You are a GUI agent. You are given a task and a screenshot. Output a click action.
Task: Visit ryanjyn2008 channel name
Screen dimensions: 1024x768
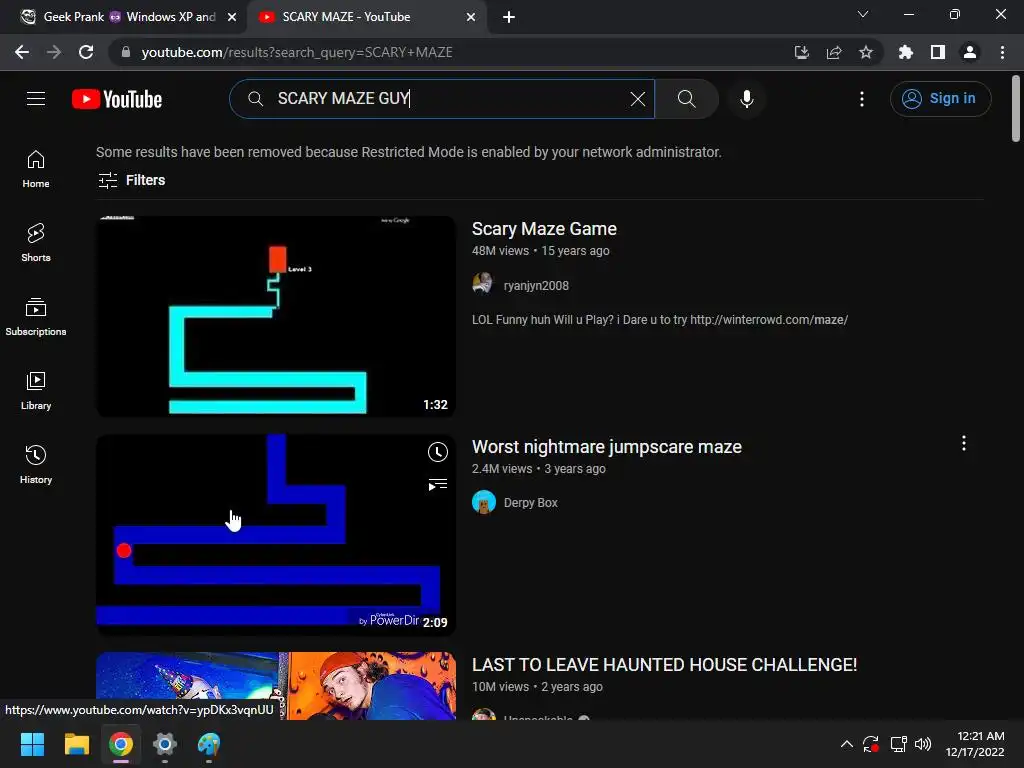pos(536,285)
